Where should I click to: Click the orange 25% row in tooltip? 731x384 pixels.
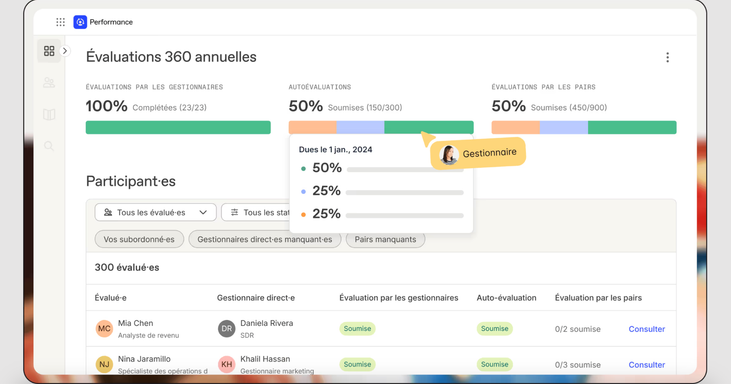(x=381, y=214)
